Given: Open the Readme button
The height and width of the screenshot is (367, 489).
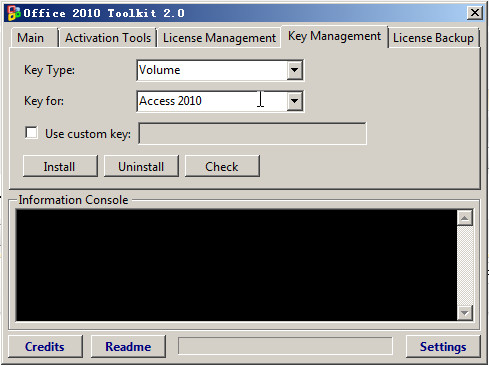Looking at the screenshot, I should tap(128, 347).
